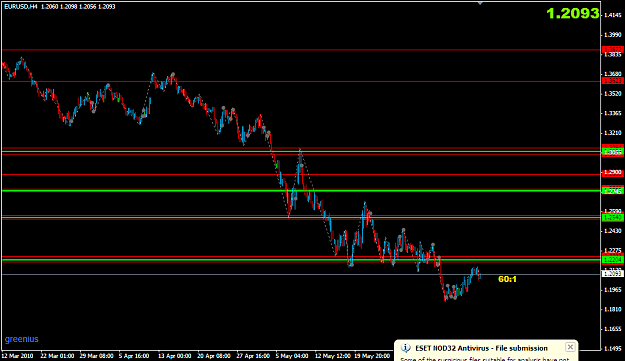Click the chart shift triangle marker at top
The height and width of the screenshot is (361, 625).
480,3
